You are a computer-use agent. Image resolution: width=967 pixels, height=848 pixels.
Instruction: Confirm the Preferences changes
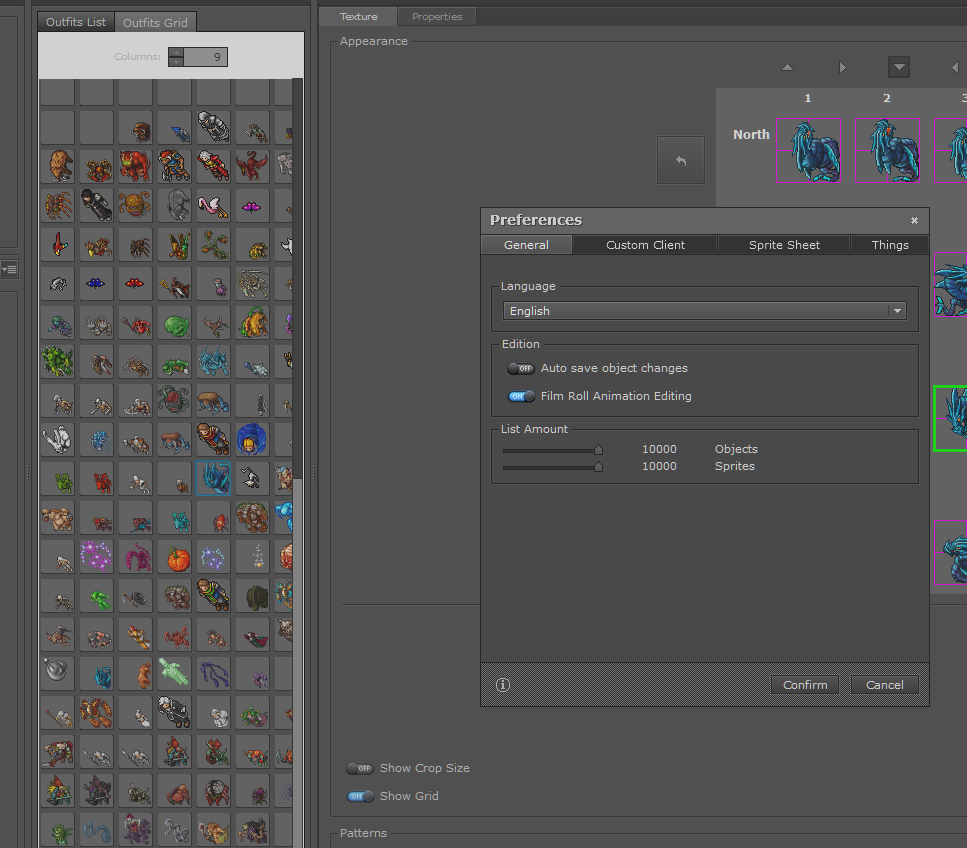tap(805, 685)
